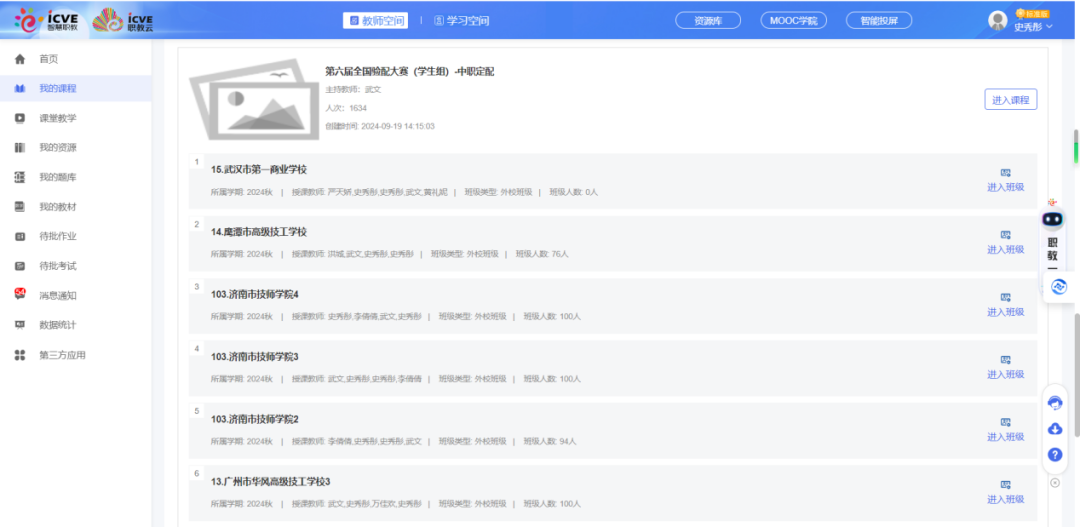1080x527 pixels.
Task: Click the ICVE 职教云 logo
Action: 123,21
